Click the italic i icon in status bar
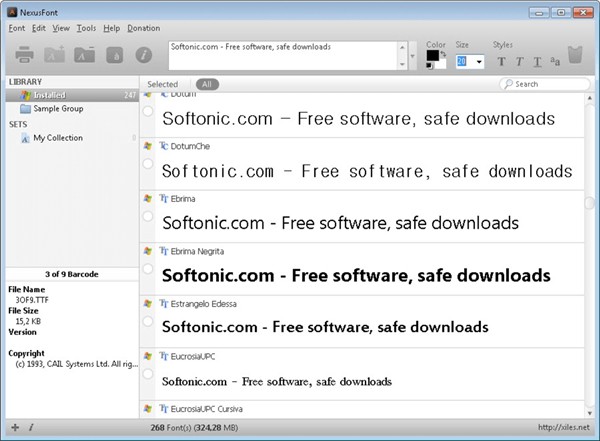The image size is (600, 441). pos(31,427)
